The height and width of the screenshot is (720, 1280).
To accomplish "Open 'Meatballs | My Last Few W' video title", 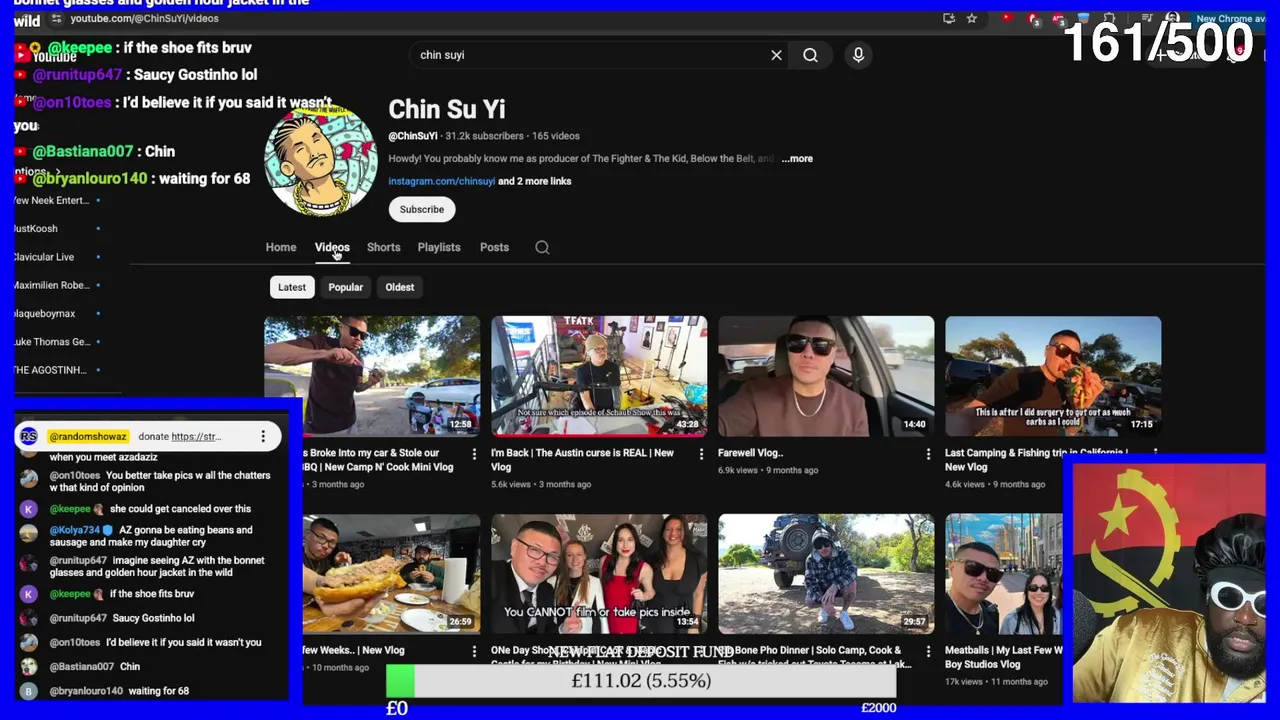I will [x=1004, y=657].
